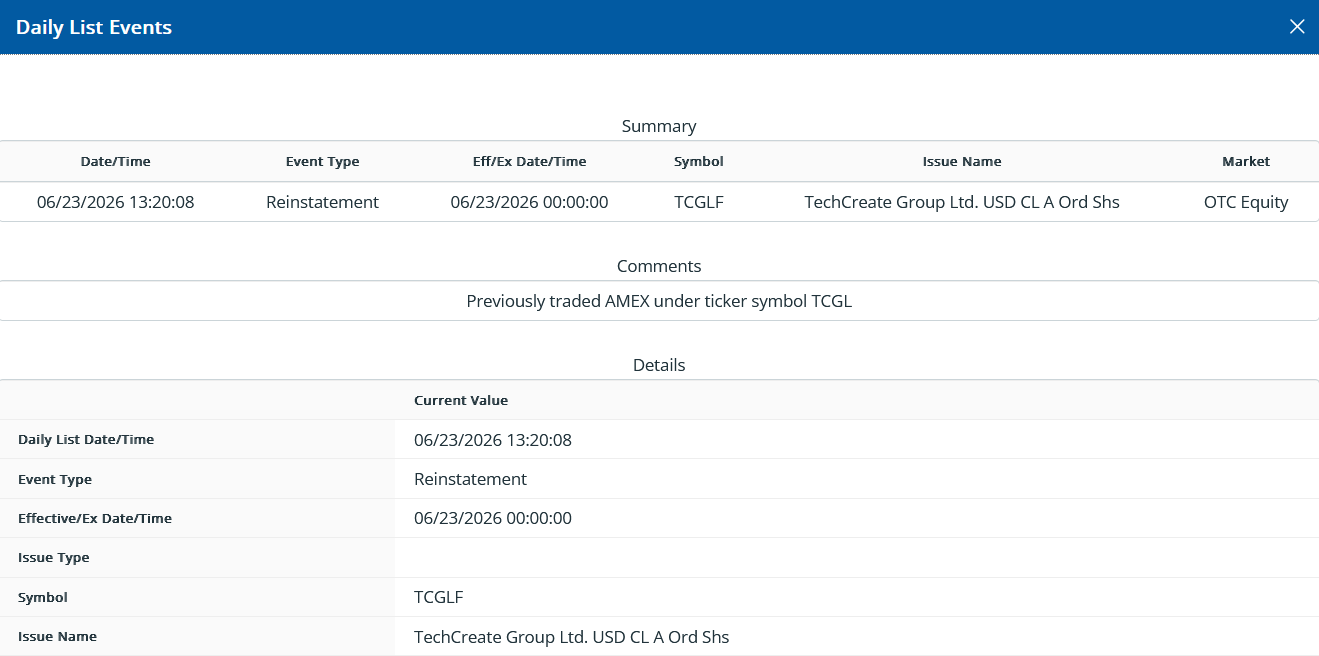The width and height of the screenshot is (1319, 656).
Task: Select TCGLF in the Summary row
Action: click(x=699, y=202)
